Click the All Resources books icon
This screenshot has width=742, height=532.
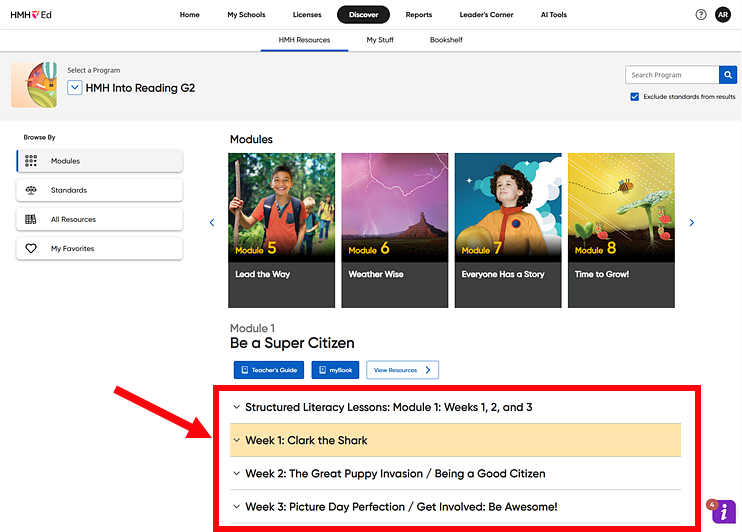(x=31, y=219)
